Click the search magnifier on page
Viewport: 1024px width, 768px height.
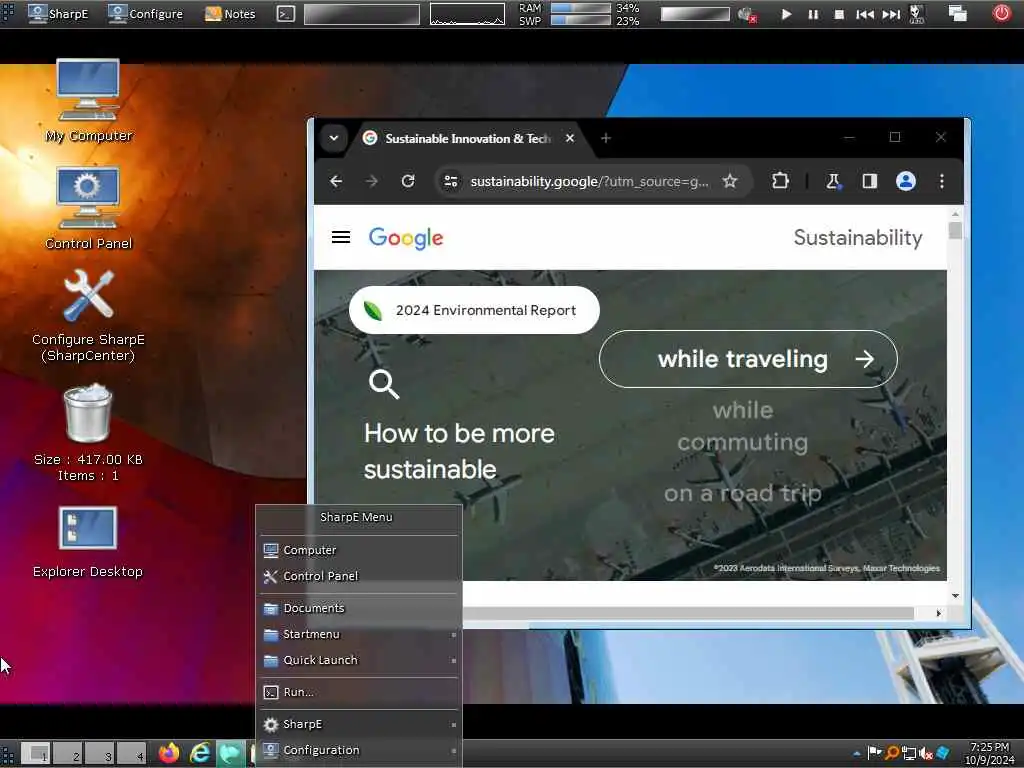383,384
